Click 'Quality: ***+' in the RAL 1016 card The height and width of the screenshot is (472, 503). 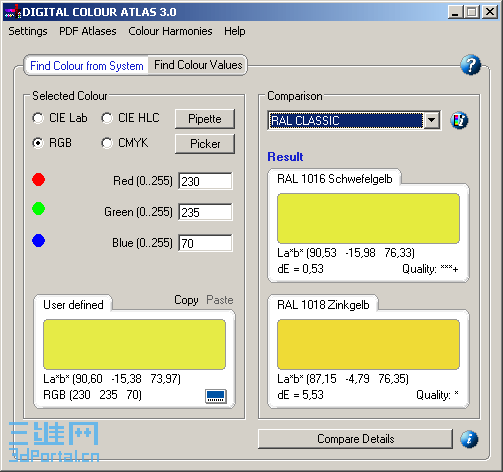(430, 269)
